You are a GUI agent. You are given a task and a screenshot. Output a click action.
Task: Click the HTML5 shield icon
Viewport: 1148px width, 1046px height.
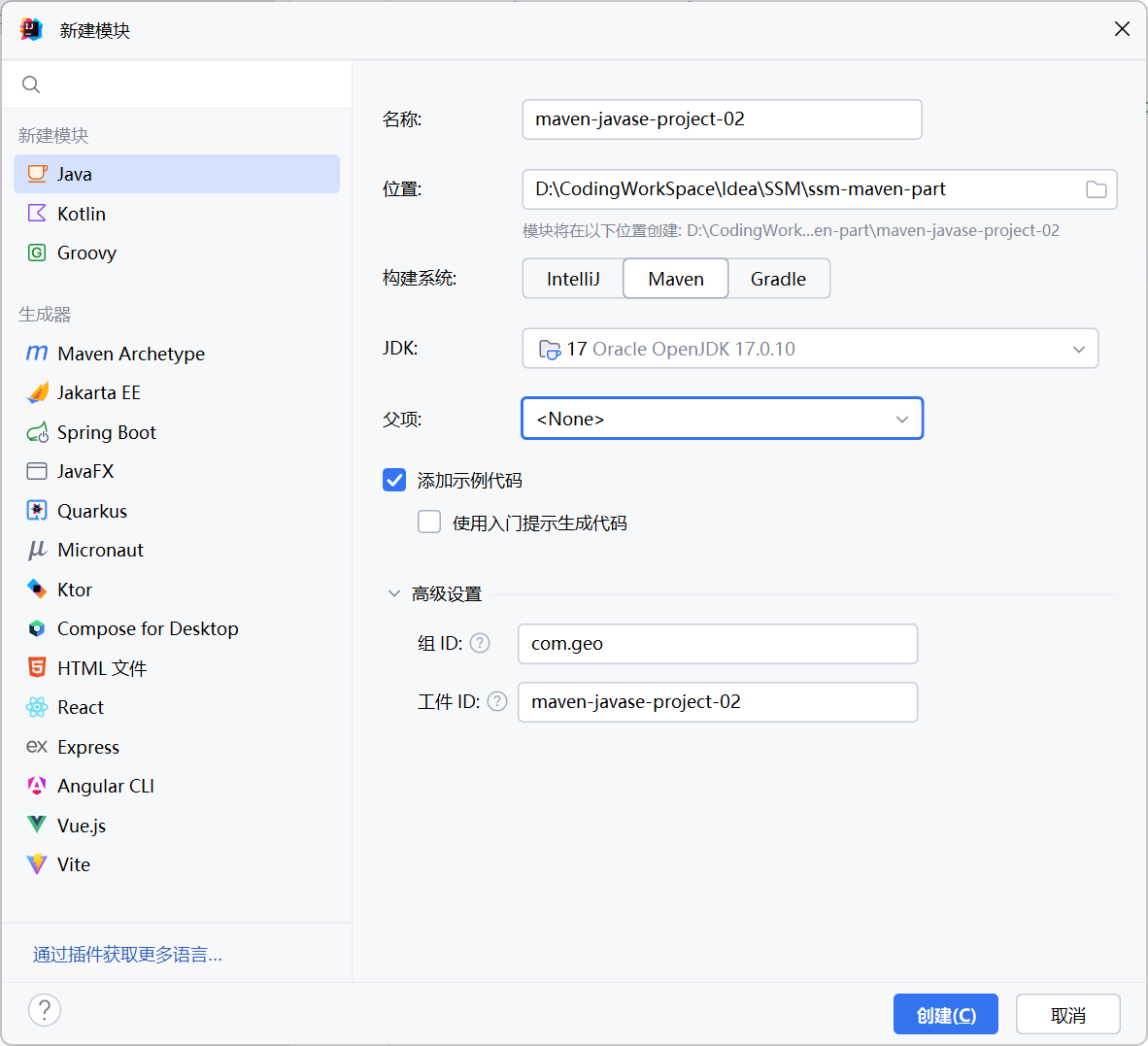[x=37, y=667]
